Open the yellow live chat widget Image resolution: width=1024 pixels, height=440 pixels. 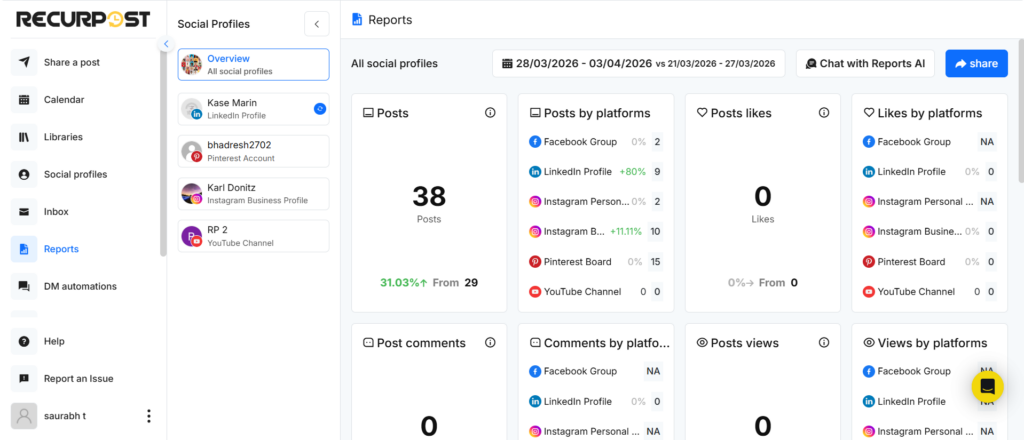[987, 386]
